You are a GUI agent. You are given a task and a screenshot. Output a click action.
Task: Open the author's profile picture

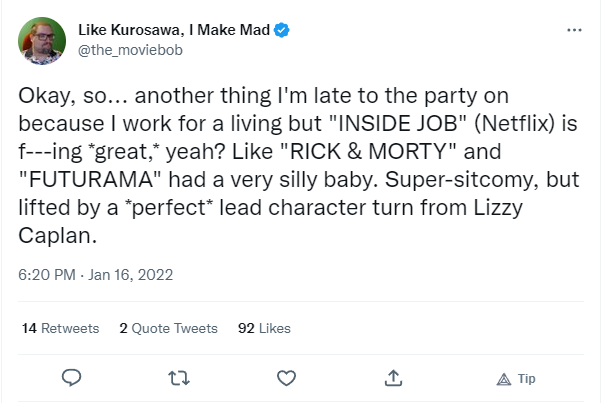click(41, 40)
